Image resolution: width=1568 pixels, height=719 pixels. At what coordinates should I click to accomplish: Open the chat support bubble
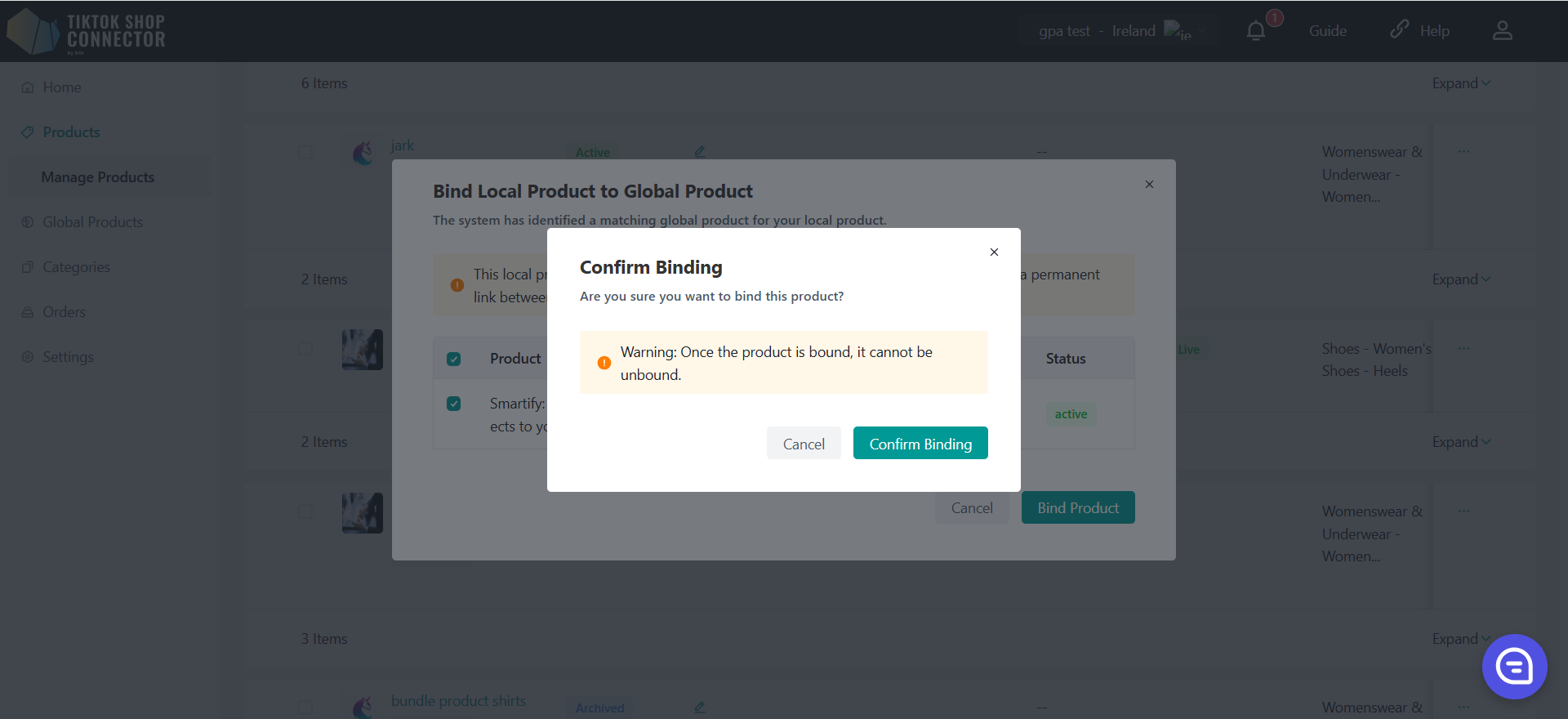(1514, 667)
